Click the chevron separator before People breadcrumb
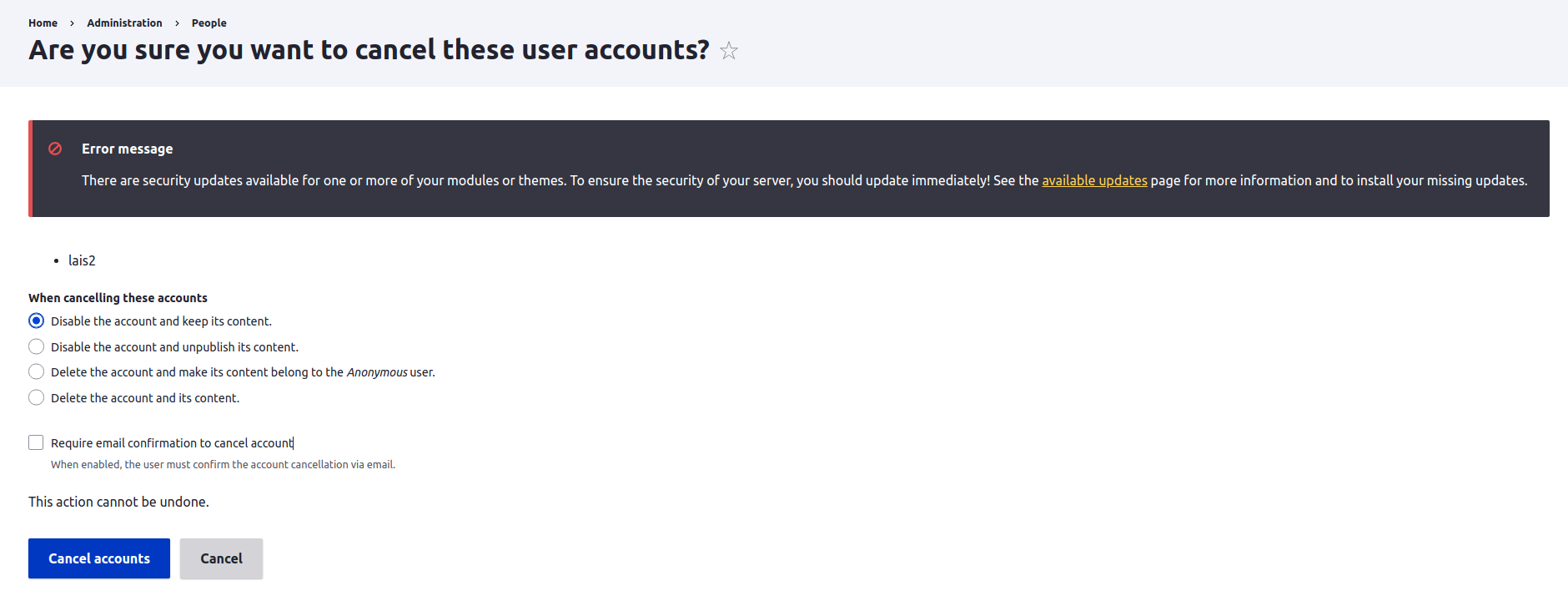This screenshot has height=606, width=1568. [177, 23]
